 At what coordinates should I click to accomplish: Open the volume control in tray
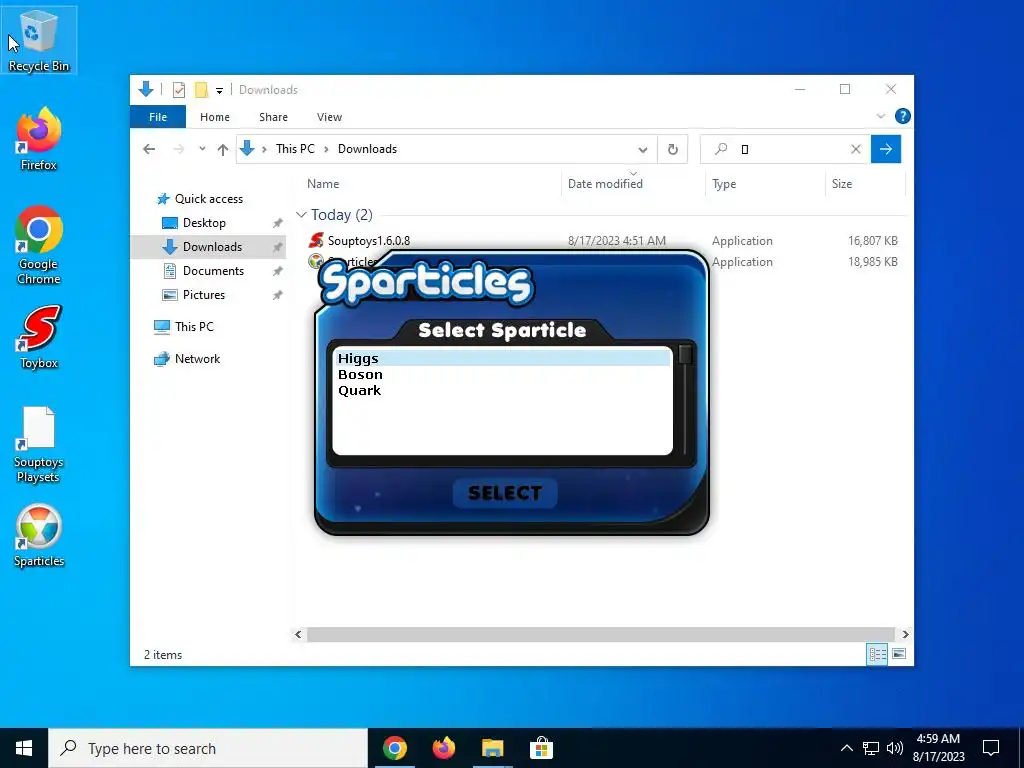point(894,748)
